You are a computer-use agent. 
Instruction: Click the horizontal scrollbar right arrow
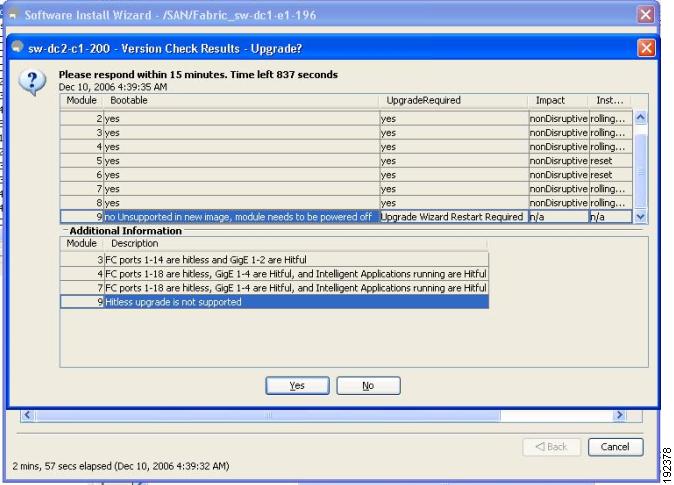pos(619,415)
